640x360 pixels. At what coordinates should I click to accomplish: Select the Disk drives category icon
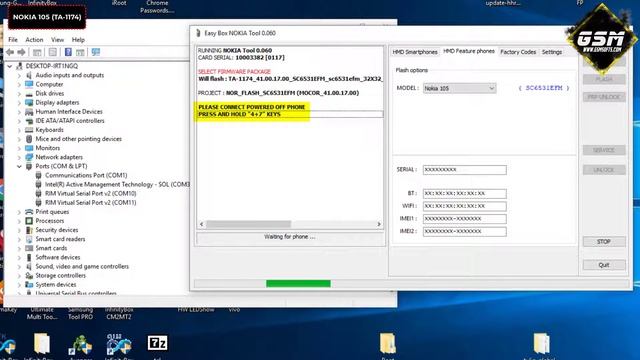point(29,93)
